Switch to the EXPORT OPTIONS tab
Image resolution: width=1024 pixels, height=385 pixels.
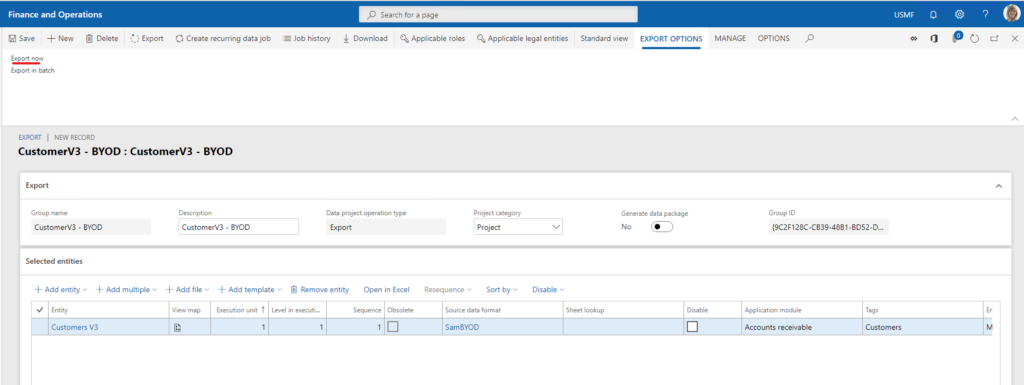[x=671, y=38]
